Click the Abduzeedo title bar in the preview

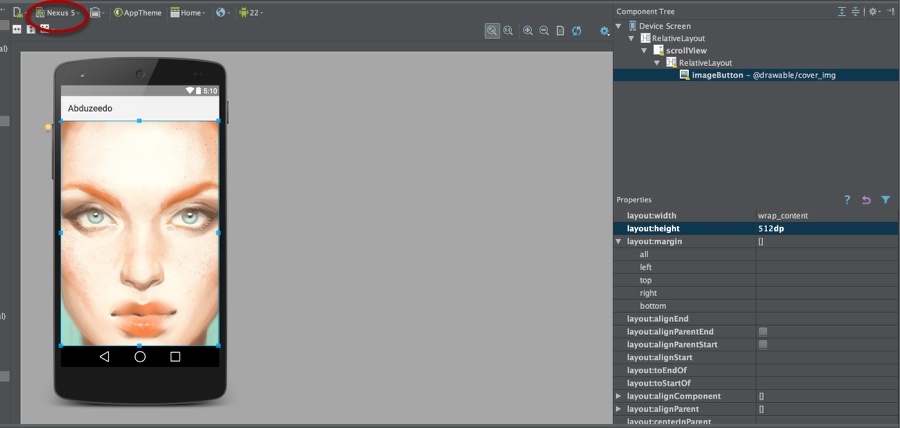tap(140, 108)
